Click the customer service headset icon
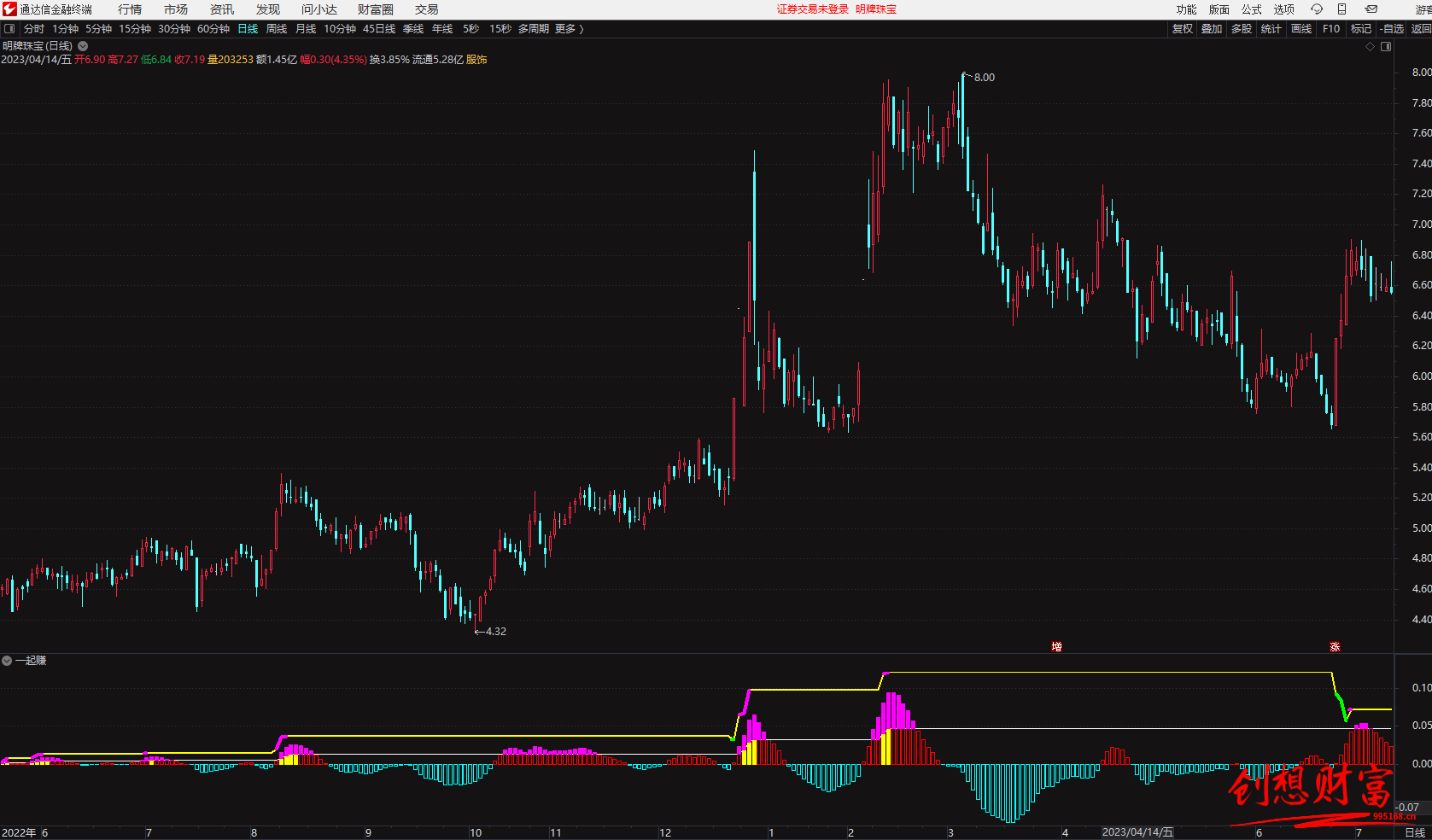This screenshot has height=840, width=1432. click(x=1317, y=9)
